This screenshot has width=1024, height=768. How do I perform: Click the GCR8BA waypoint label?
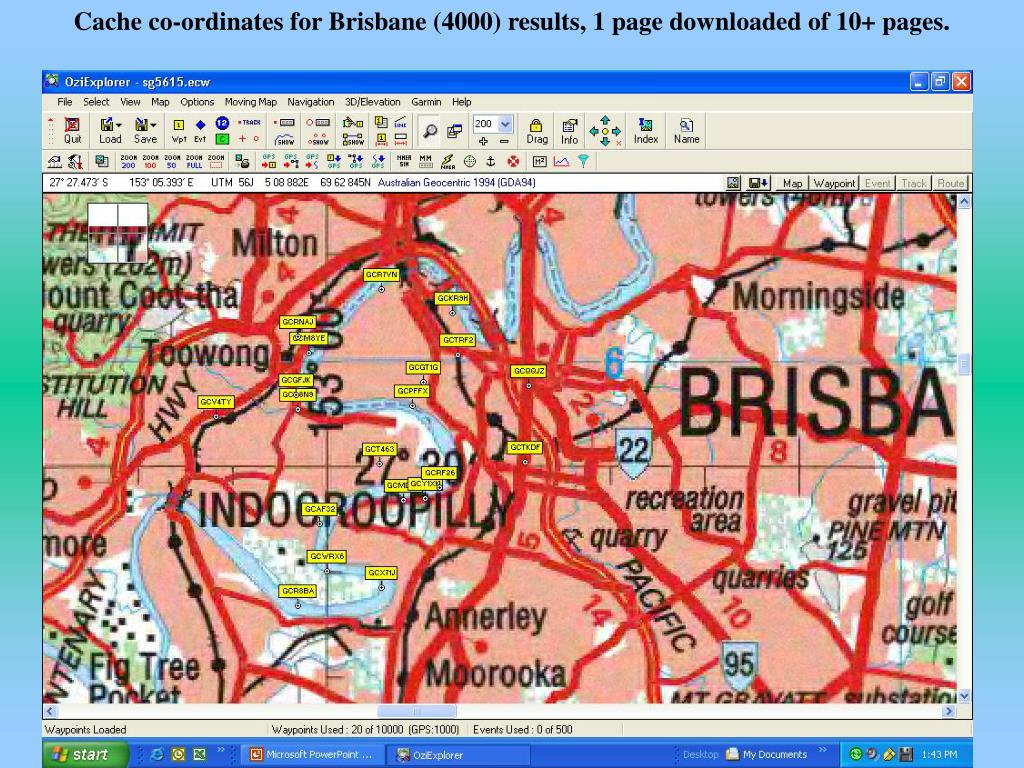point(298,591)
